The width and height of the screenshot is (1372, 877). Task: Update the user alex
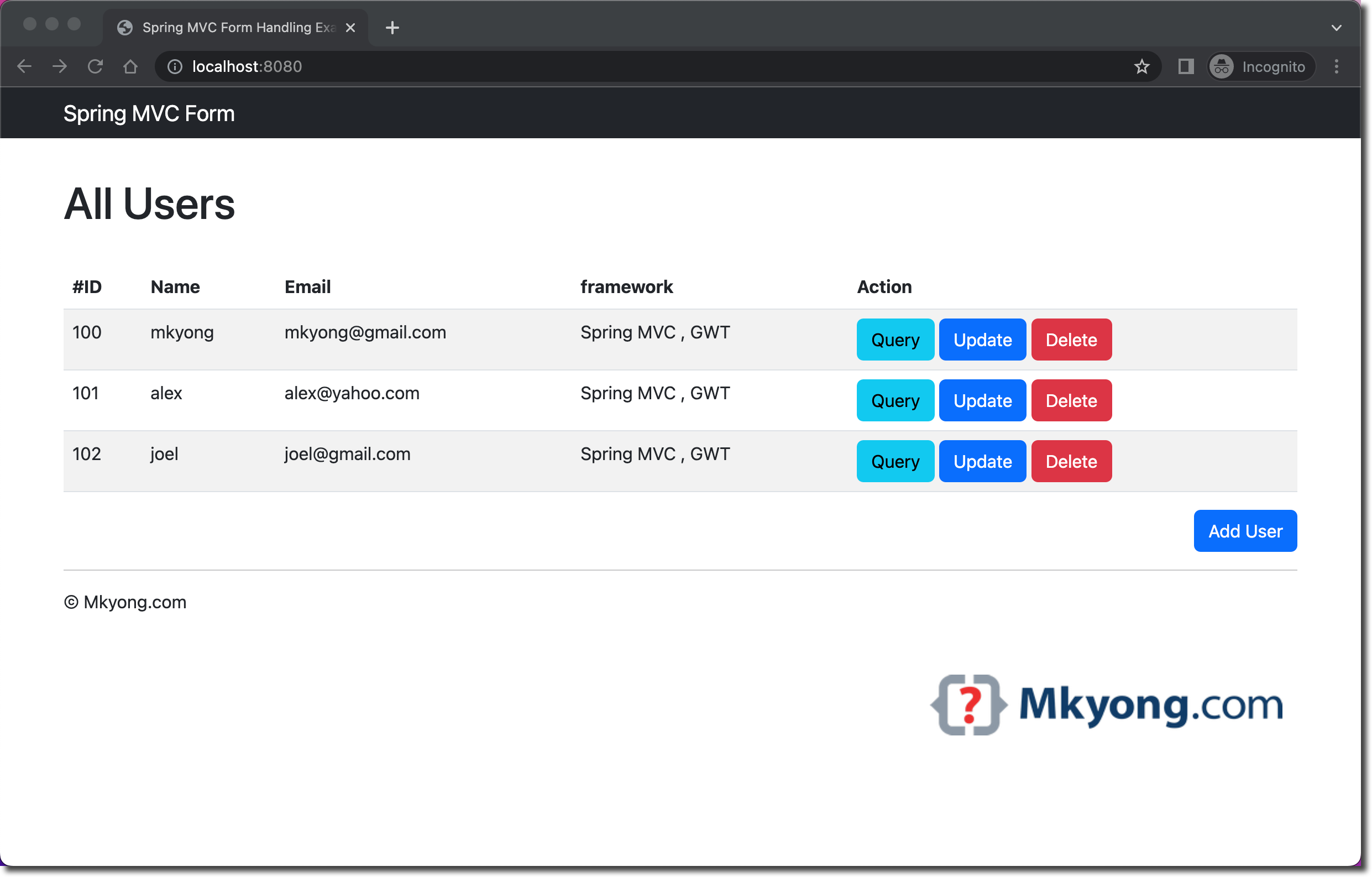click(982, 400)
